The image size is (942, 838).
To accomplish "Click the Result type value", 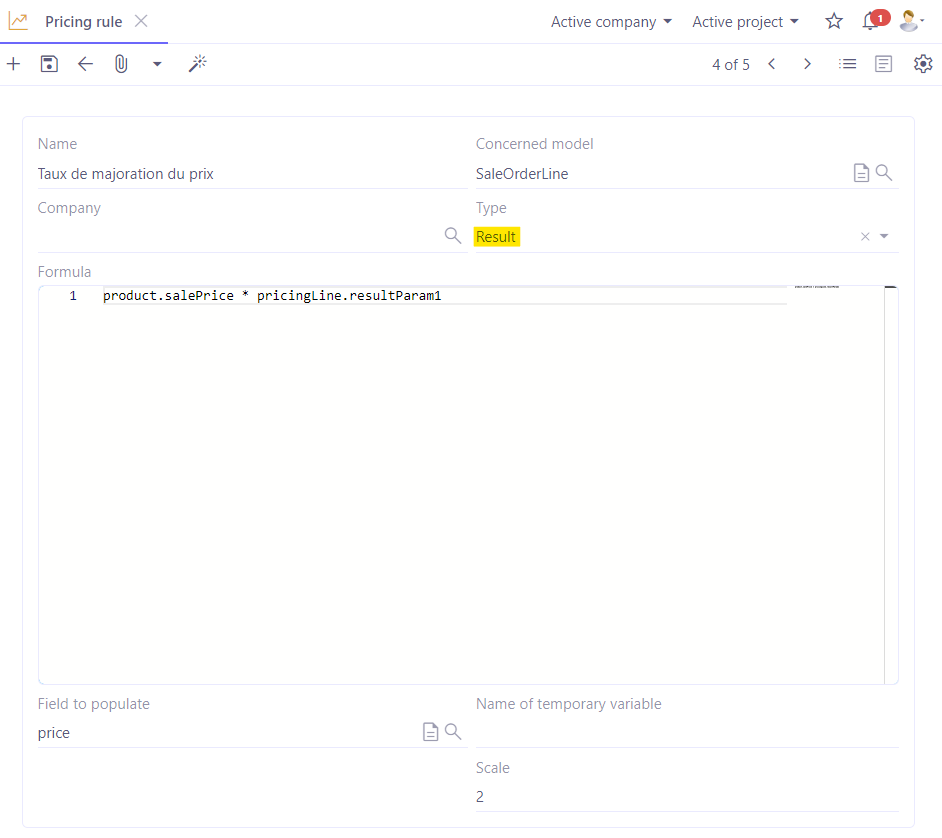I will (x=496, y=237).
